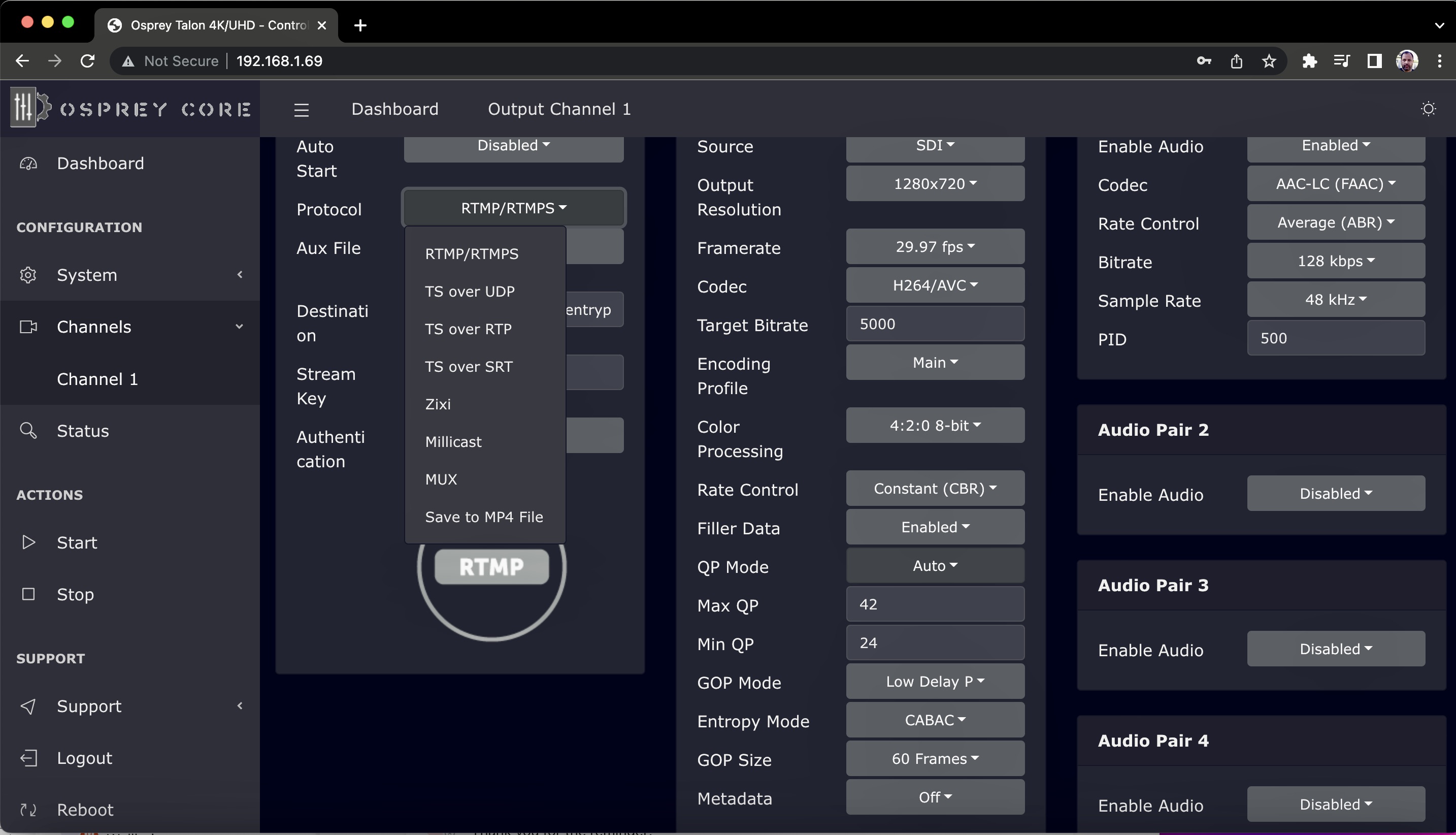The image size is (1456, 835).
Task: Click the Reboot icon in sidebar
Action: tap(28, 809)
